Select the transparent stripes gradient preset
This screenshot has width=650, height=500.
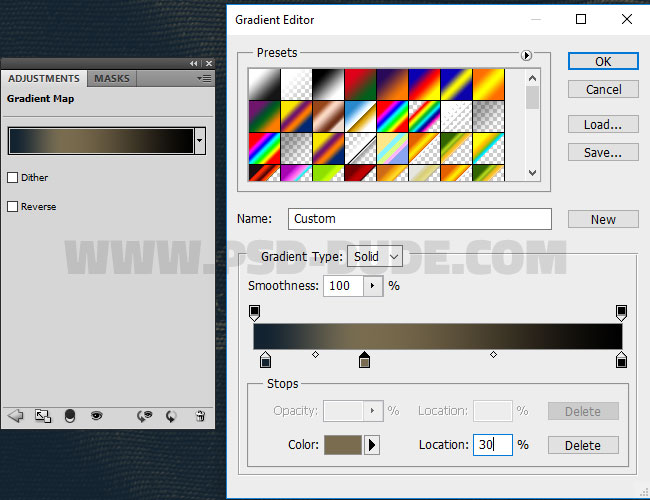click(456, 117)
